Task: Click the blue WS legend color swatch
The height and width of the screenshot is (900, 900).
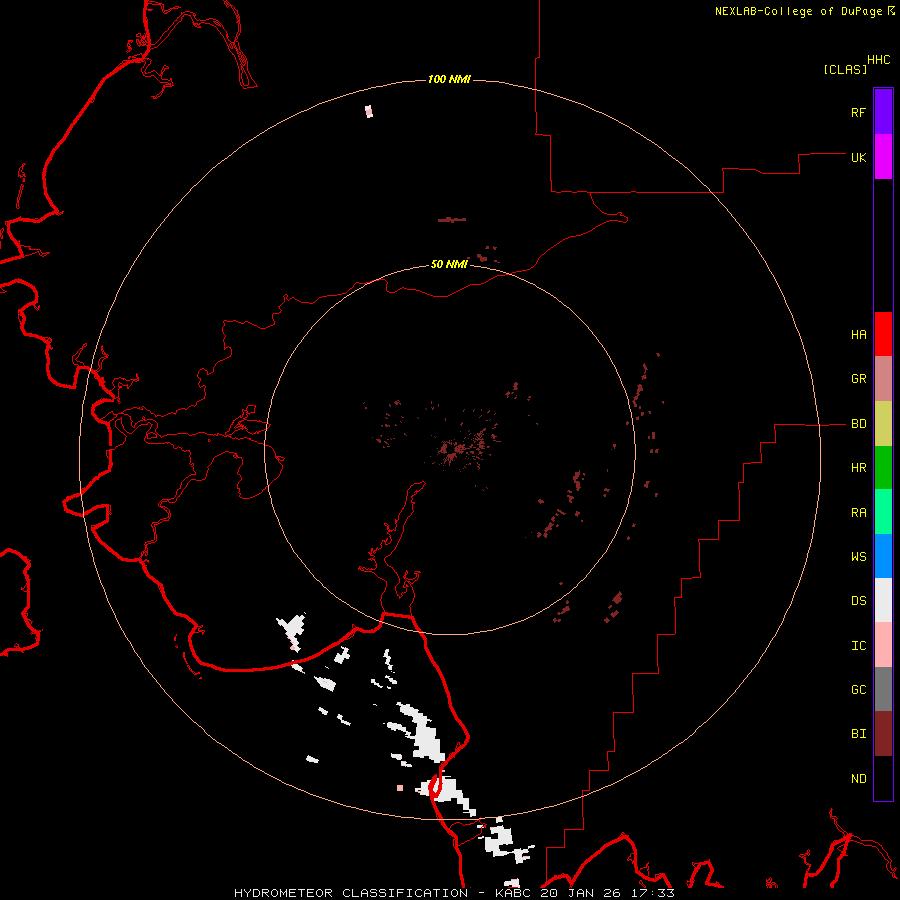Action: (x=883, y=556)
